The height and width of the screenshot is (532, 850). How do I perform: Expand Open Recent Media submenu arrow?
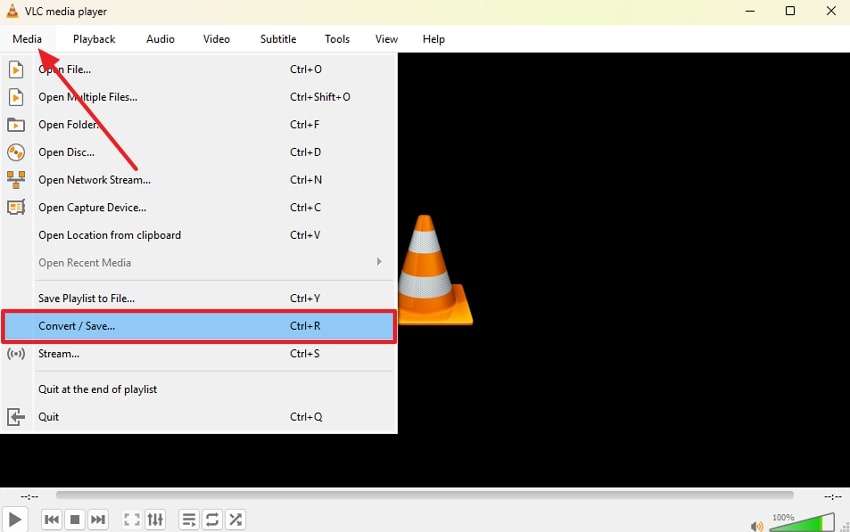379,262
